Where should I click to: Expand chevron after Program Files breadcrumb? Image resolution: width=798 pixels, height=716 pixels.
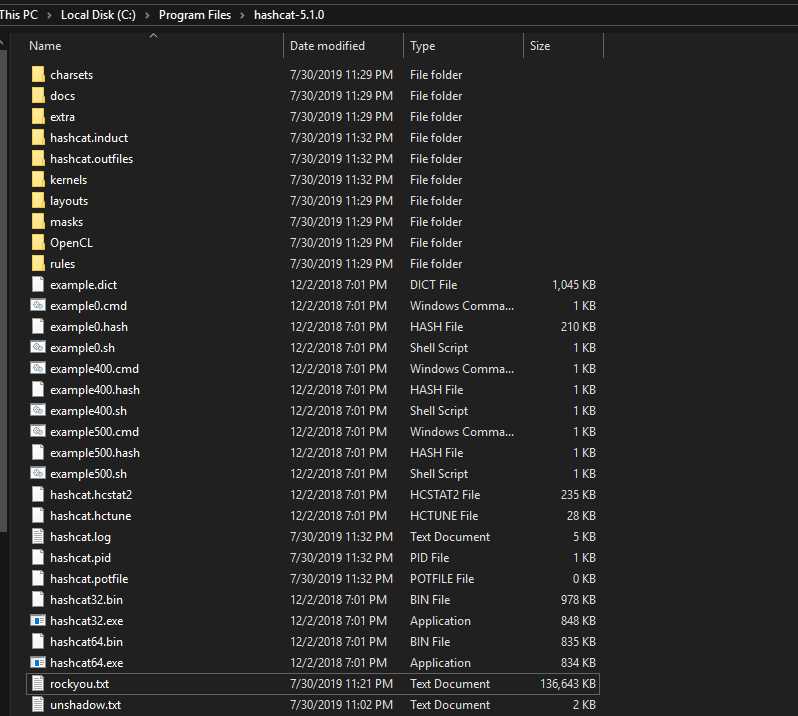(242, 15)
